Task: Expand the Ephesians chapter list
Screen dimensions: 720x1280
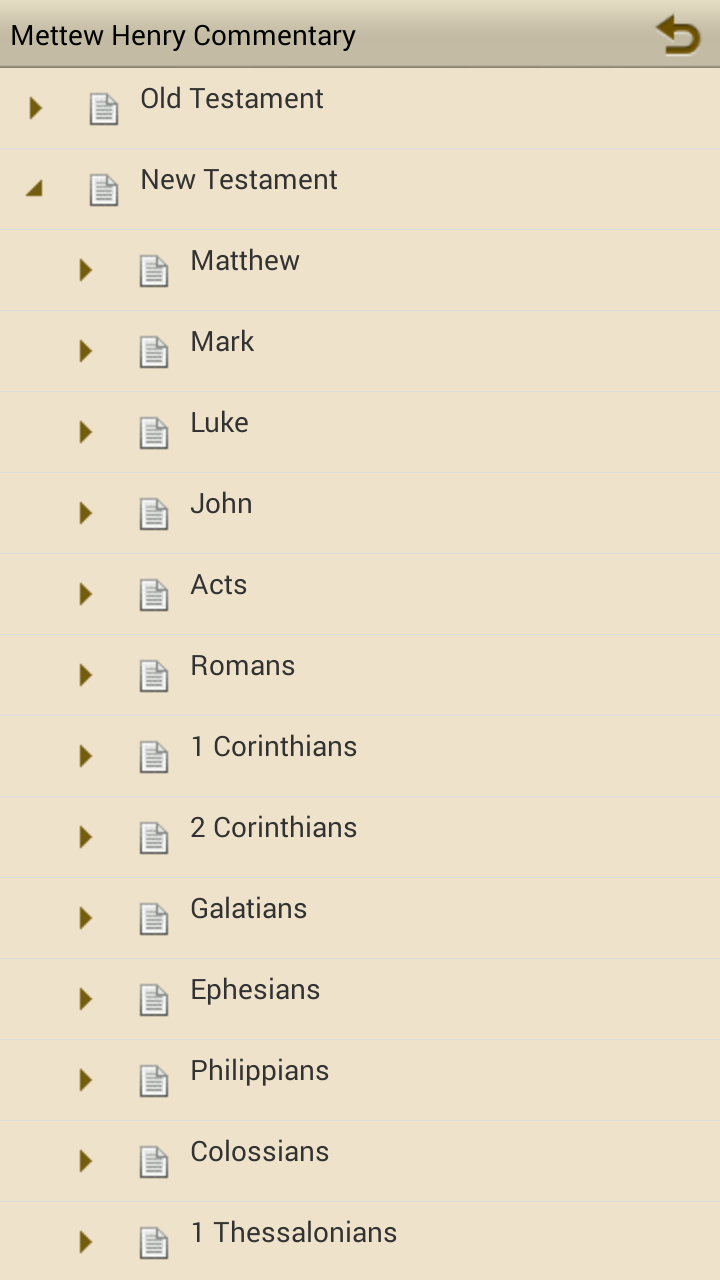Action: point(85,998)
